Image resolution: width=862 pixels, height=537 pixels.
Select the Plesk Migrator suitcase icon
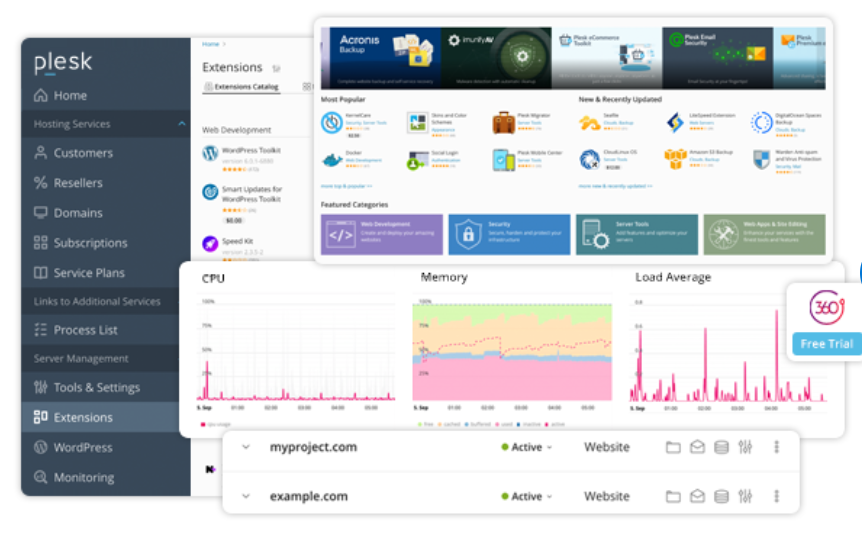503,123
